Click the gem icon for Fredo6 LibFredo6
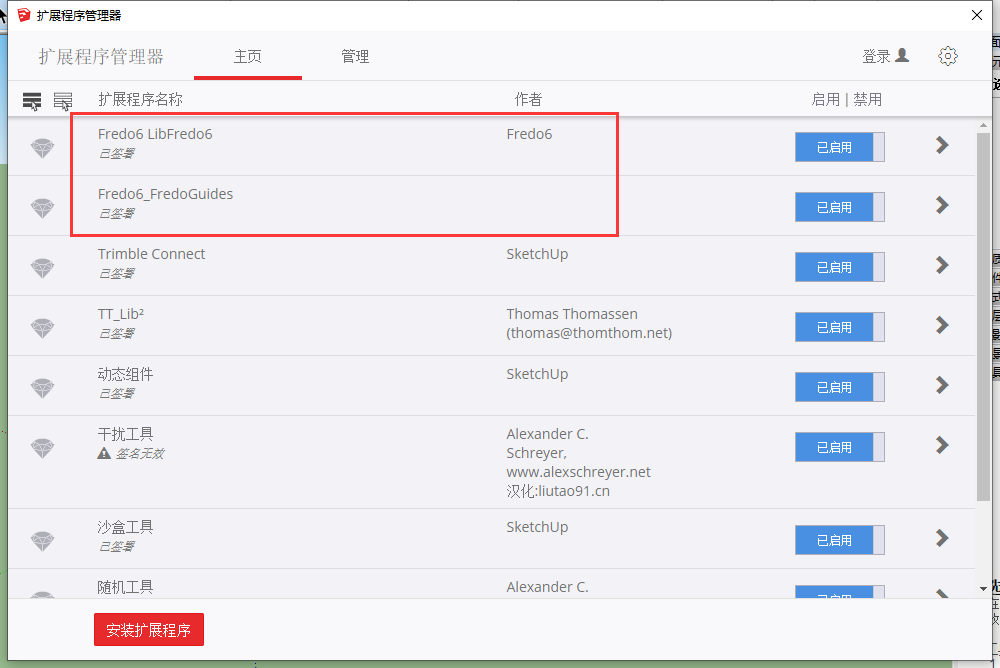The width and height of the screenshot is (1000, 668). (x=43, y=148)
